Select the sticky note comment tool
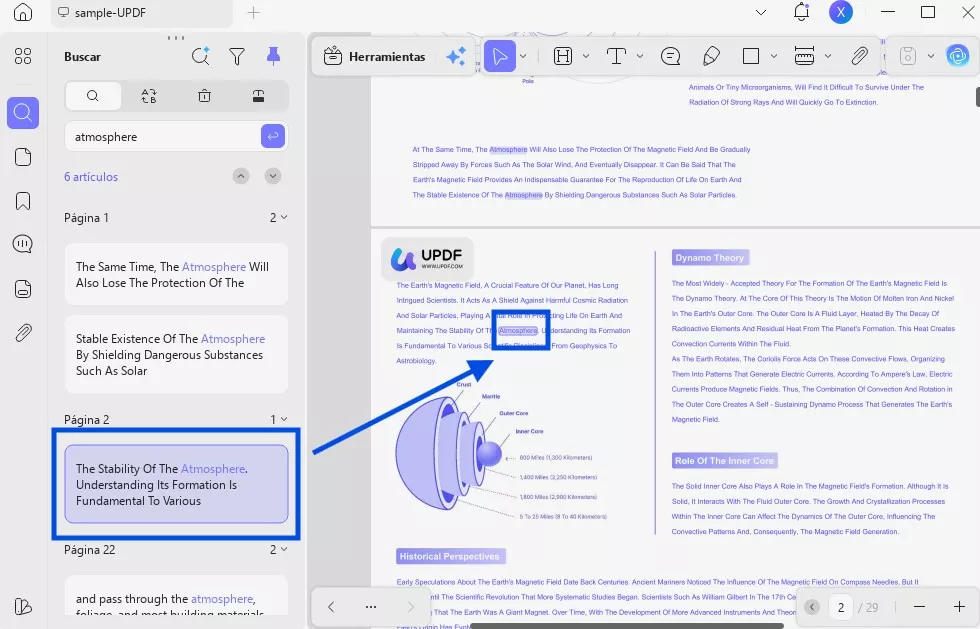 click(671, 56)
